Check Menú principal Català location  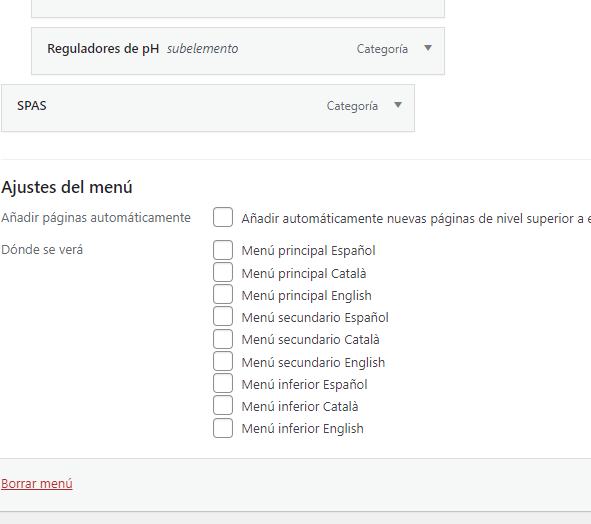pyautogui.click(x=223, y=273)
